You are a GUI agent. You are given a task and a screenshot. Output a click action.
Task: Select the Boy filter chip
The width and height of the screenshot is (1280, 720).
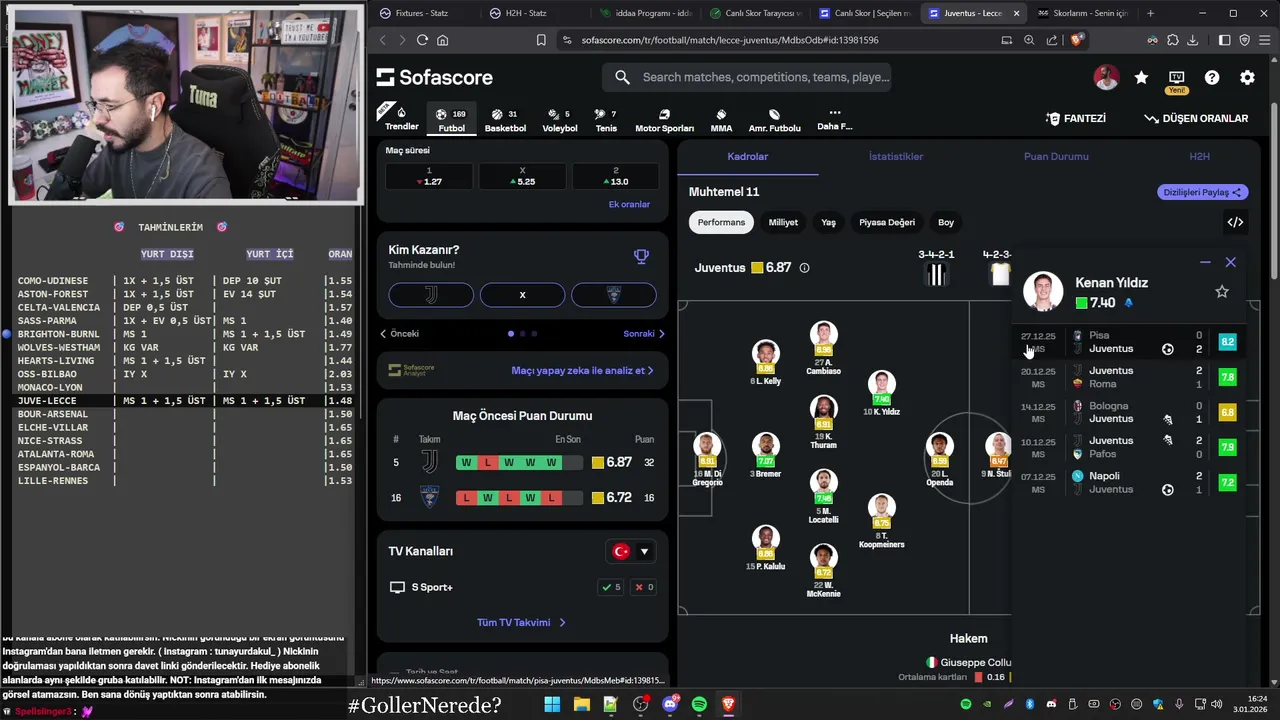click(946, 222)
